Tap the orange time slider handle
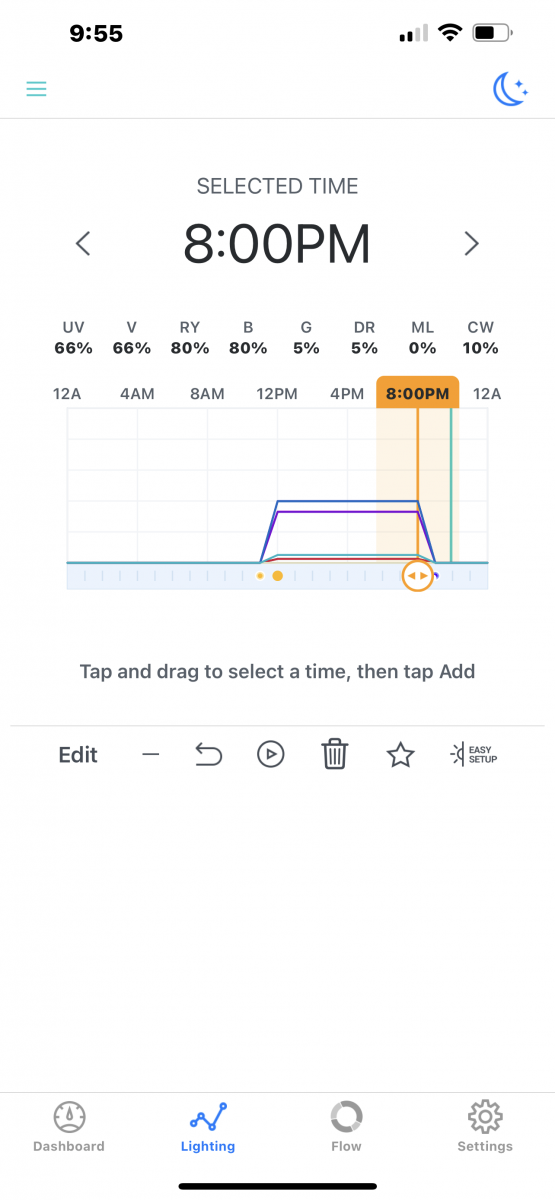 418,576
